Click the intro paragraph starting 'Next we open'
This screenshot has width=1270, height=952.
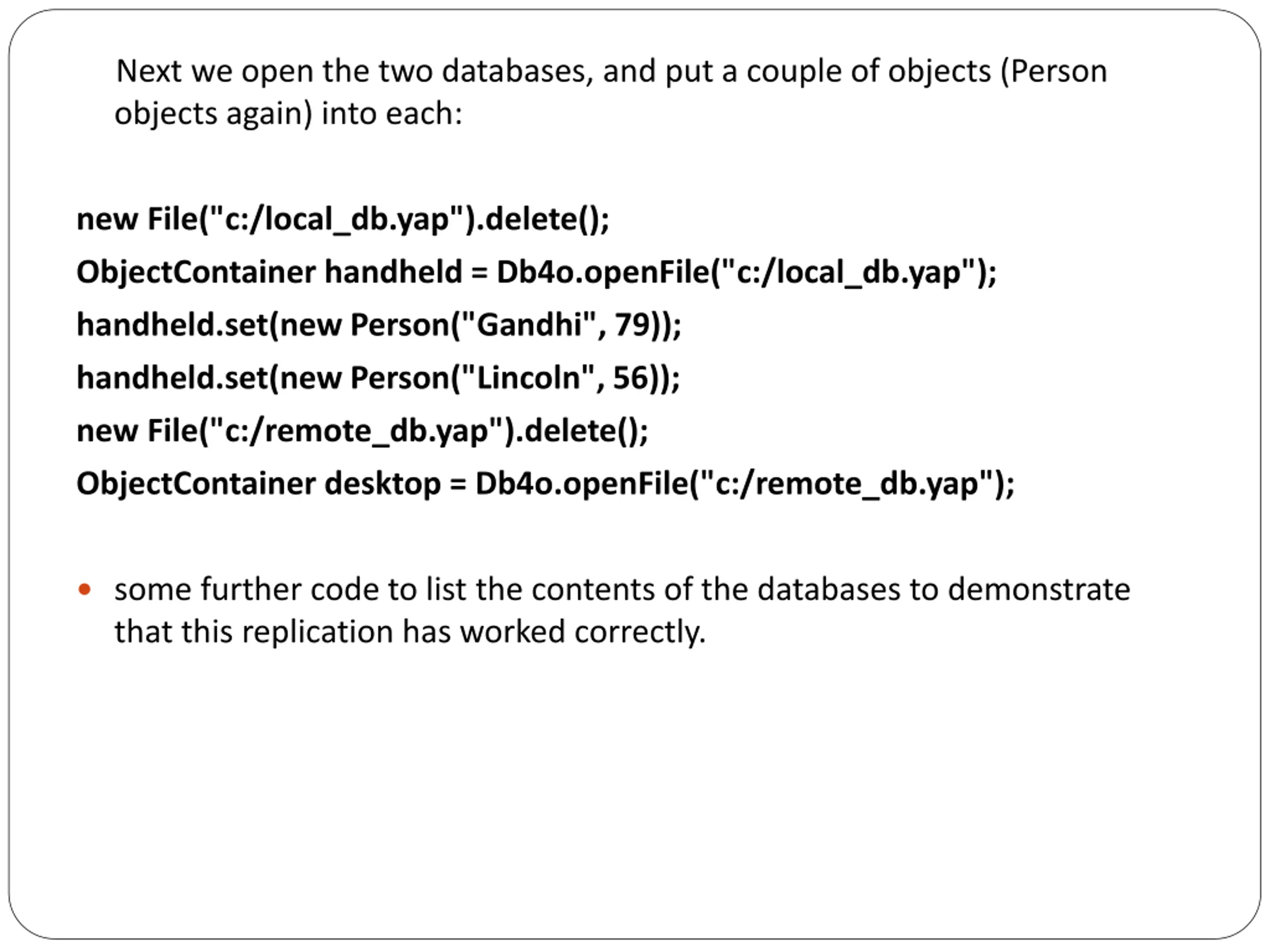point(611,92)
